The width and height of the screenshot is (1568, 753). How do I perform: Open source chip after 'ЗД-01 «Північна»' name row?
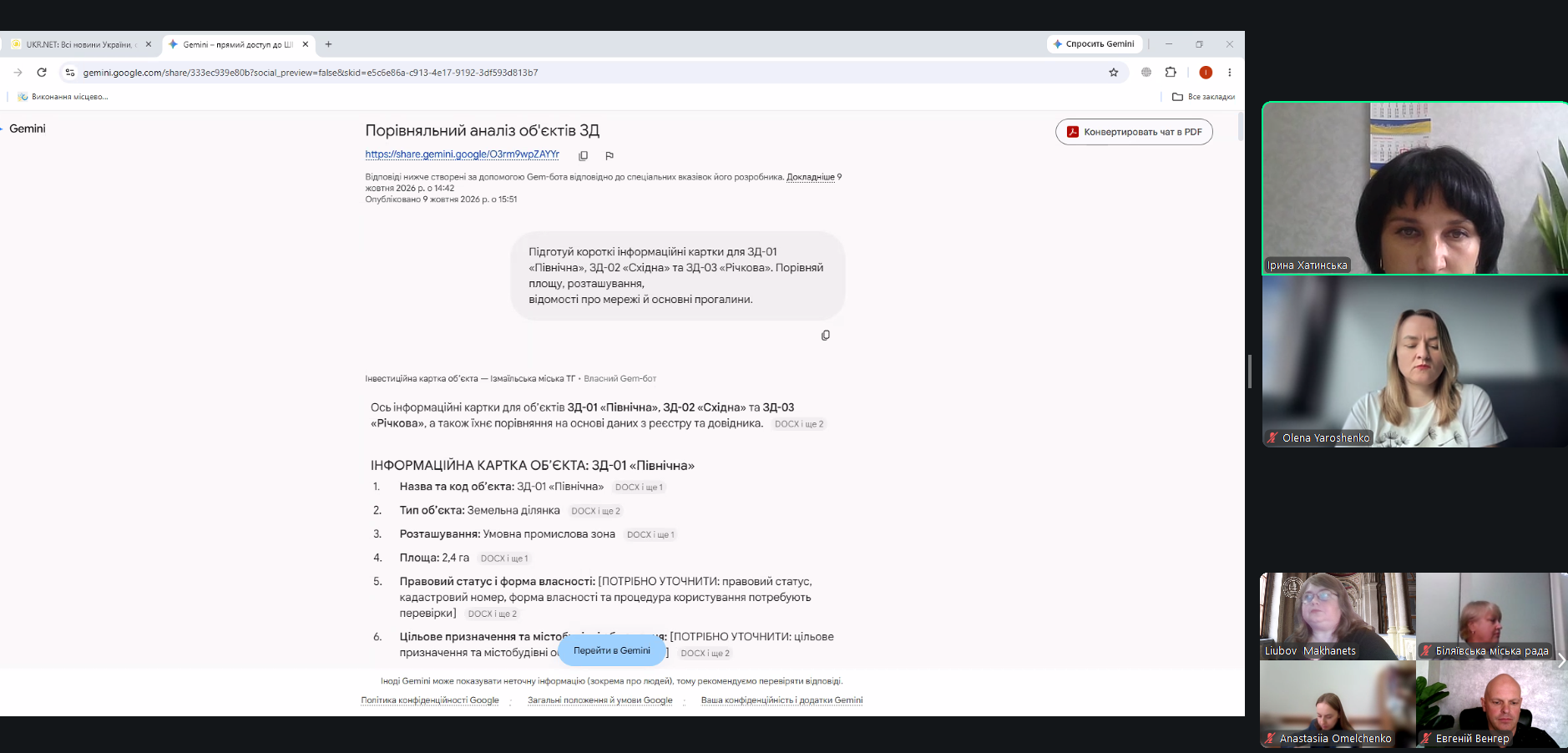[x=639, y=488]
